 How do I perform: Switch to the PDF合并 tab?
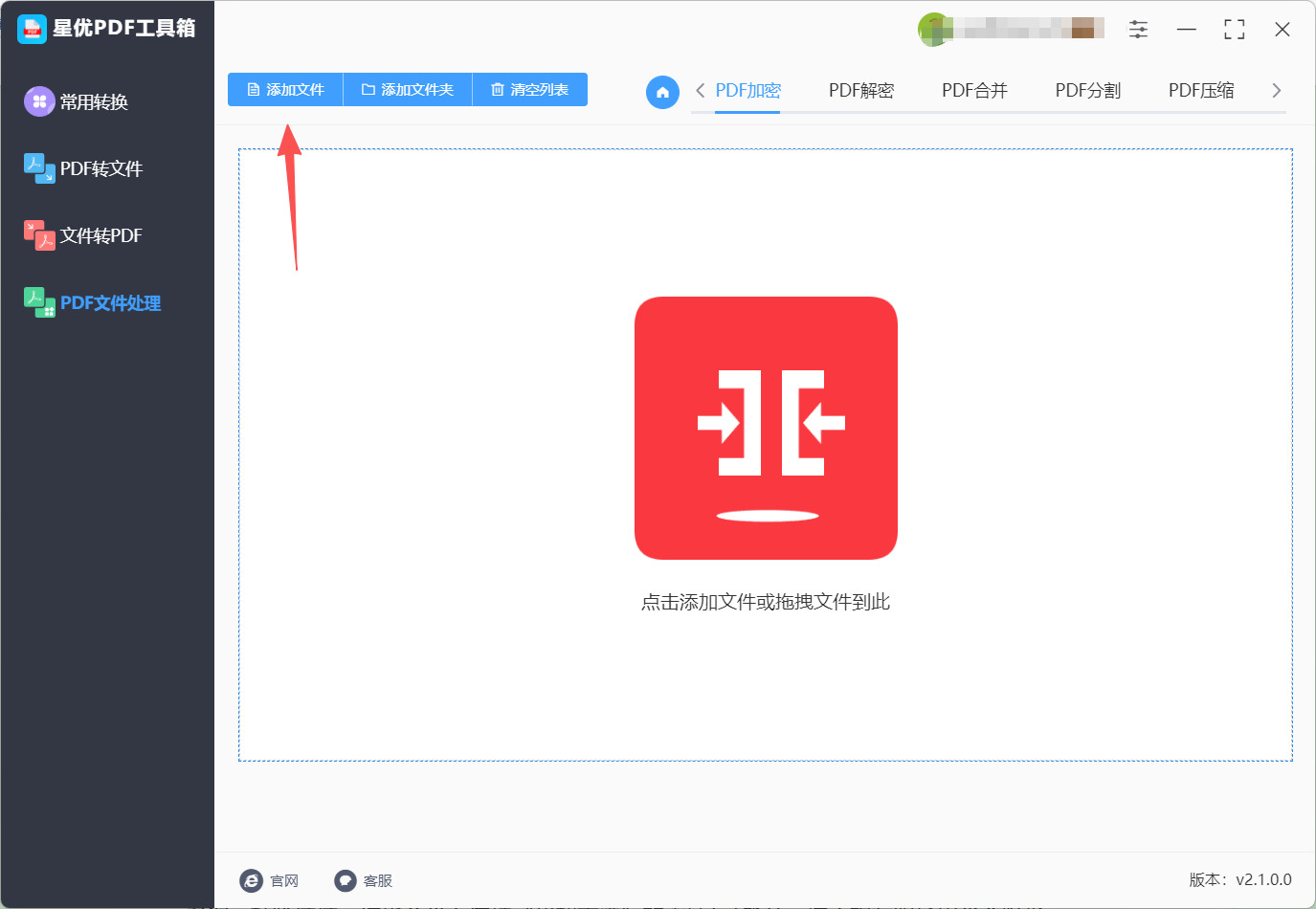[x=974, y=91]
